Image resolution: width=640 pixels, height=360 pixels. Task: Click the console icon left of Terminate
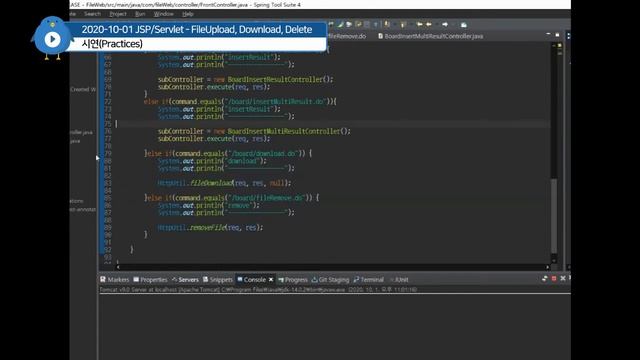tap(544, 278)
